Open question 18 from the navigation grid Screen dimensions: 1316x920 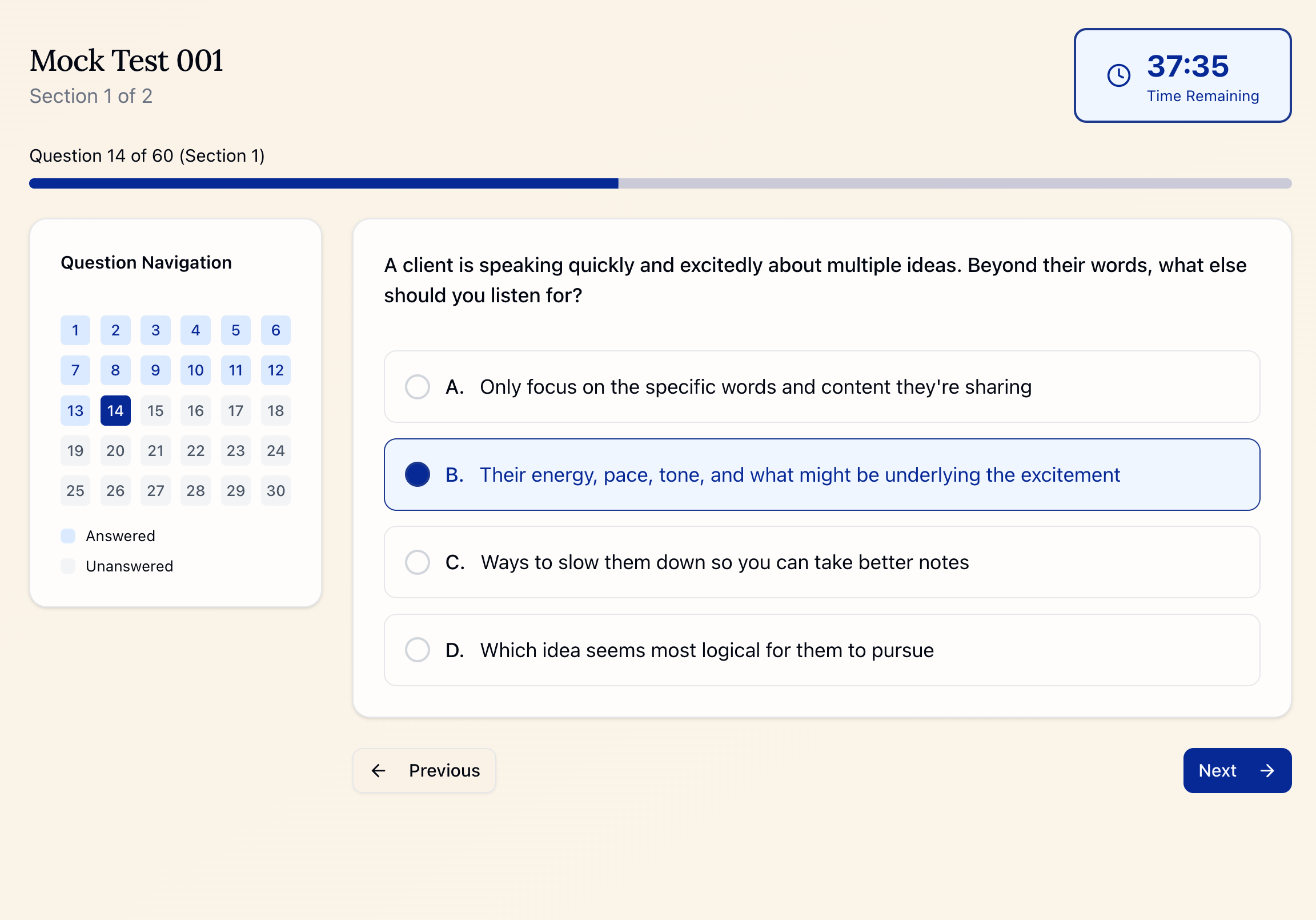(276, 410)
